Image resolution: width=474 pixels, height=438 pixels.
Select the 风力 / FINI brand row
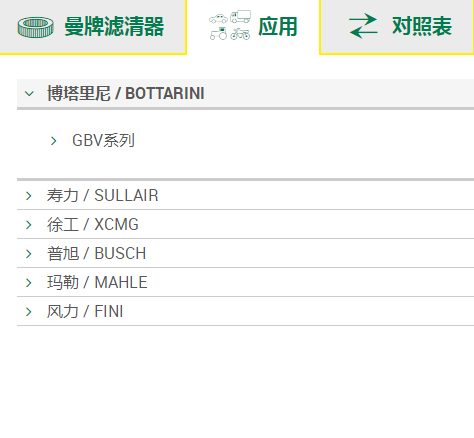click(245, 311)
